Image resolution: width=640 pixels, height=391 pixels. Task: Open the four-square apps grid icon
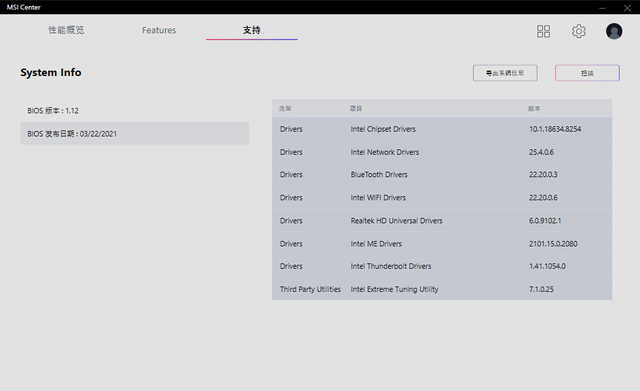click(x=543, y=31)
